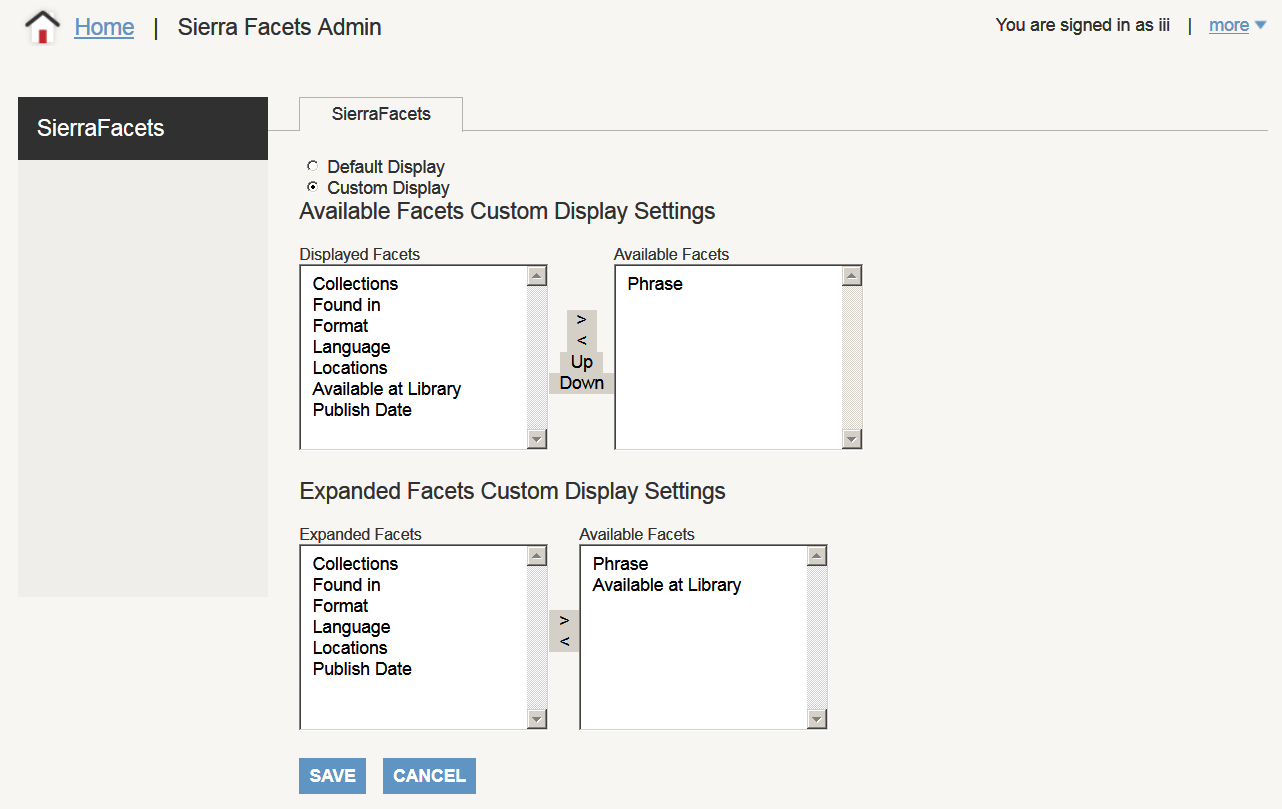This screenshot has height=809, width=1282.
Task: Select Publish Date in Displayed Facets list
Action: [362, 410]
